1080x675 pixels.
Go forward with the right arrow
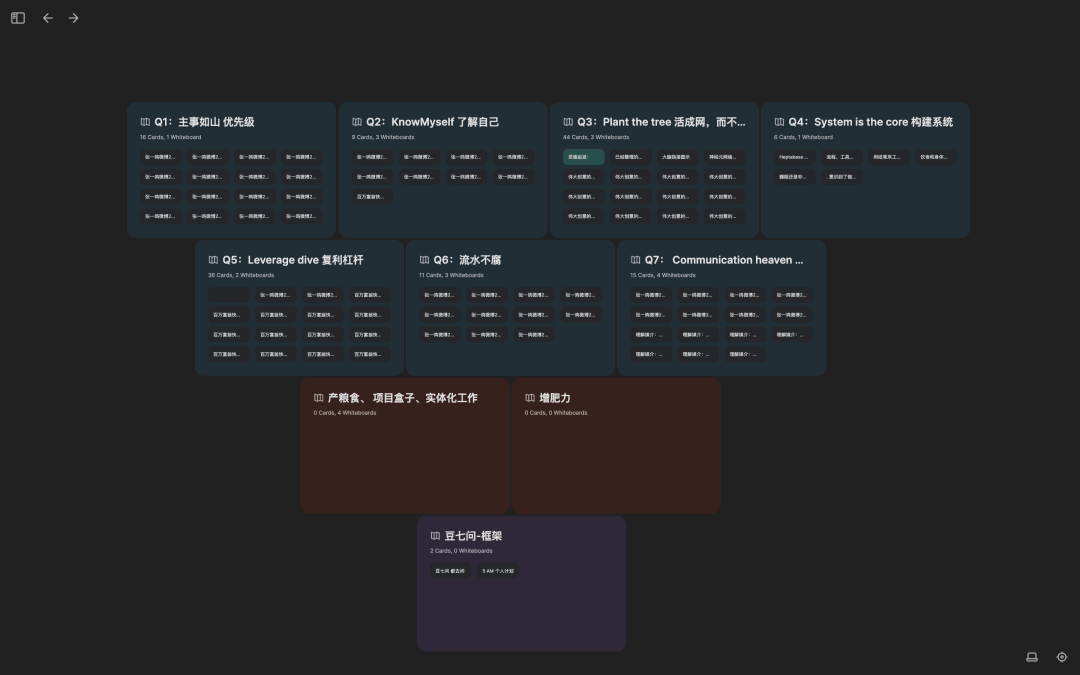[74, 18]
